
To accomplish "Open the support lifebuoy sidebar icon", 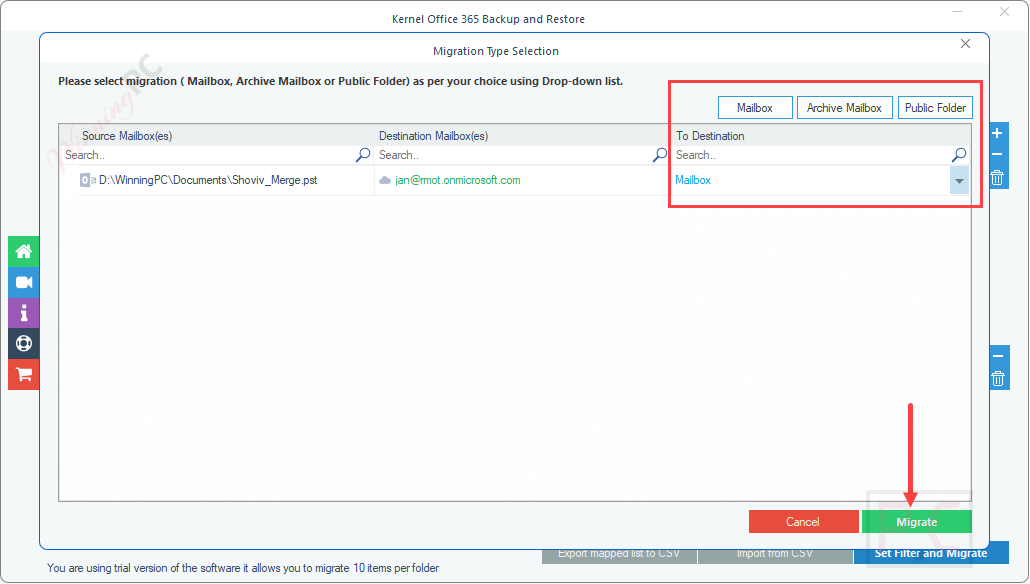I will pos(24,344).
